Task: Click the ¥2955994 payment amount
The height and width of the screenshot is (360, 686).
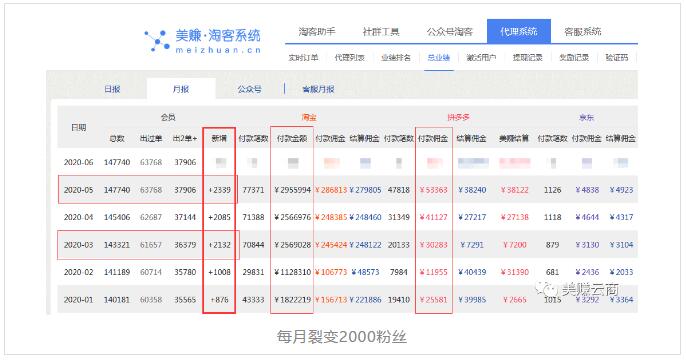Action: [292, 190]
